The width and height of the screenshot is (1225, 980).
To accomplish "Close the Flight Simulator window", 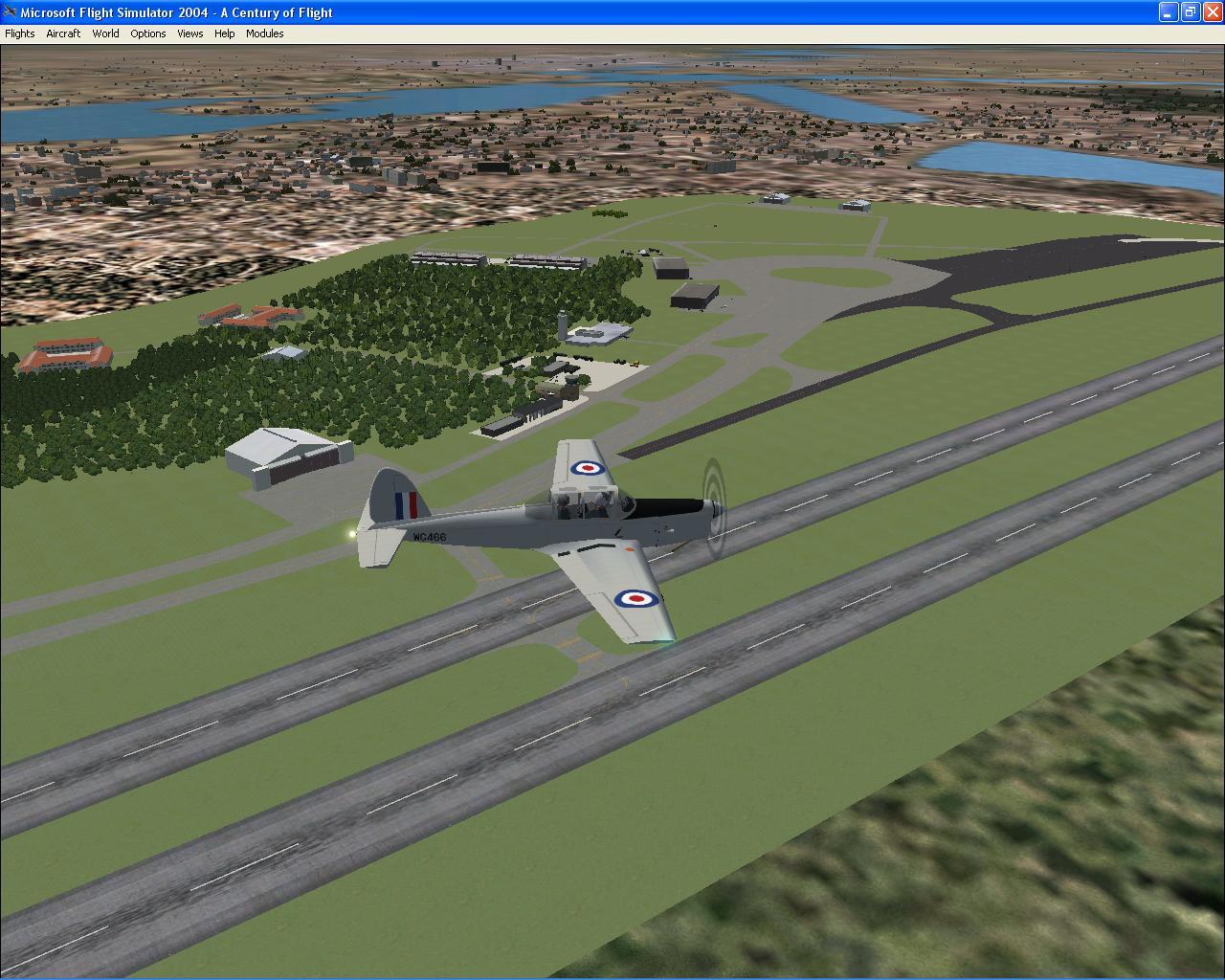I will [x=1212, y=12].
